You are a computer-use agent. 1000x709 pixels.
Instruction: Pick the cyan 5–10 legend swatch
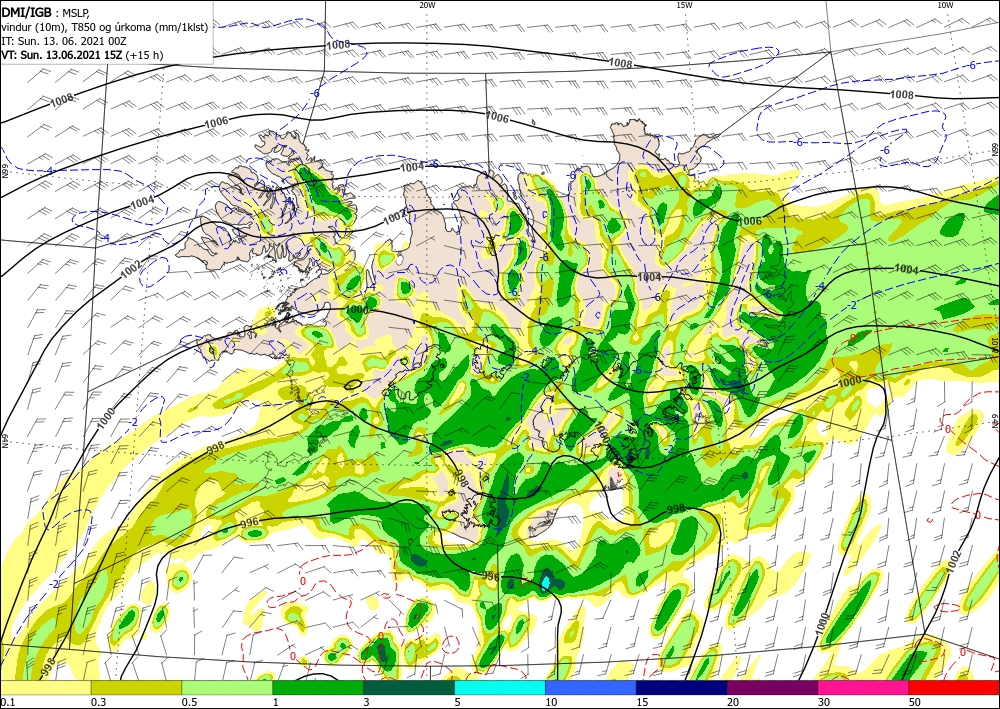pyautogui.click(x=500, y=687)
